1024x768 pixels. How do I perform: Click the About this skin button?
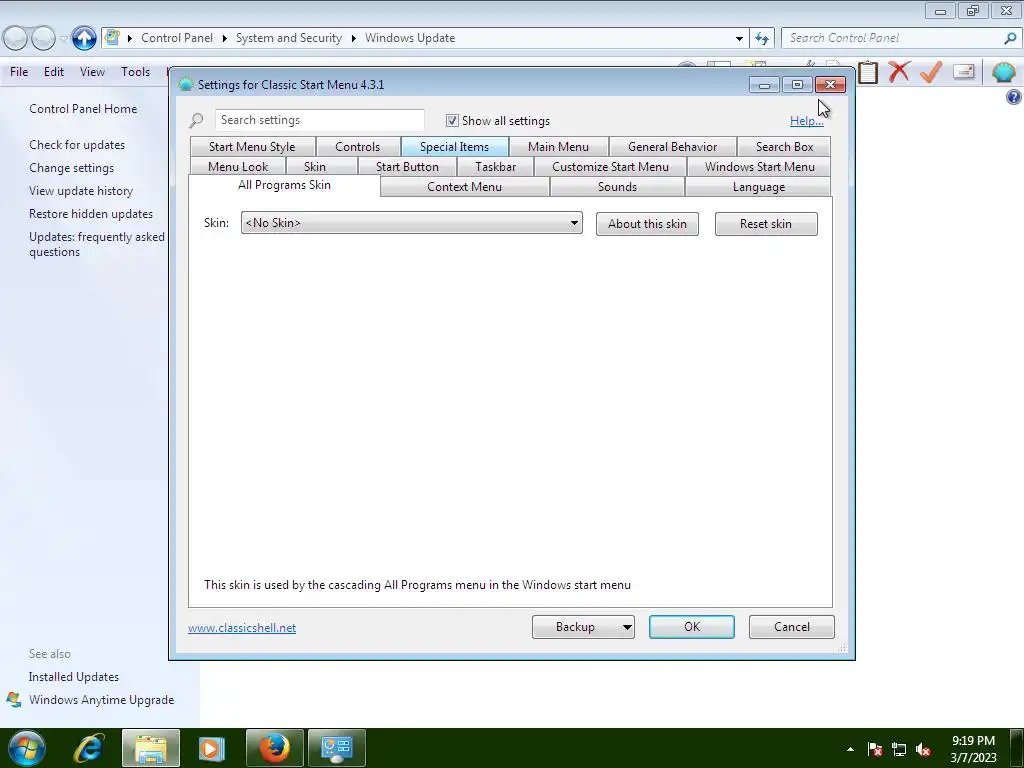[x=647, y=224]
